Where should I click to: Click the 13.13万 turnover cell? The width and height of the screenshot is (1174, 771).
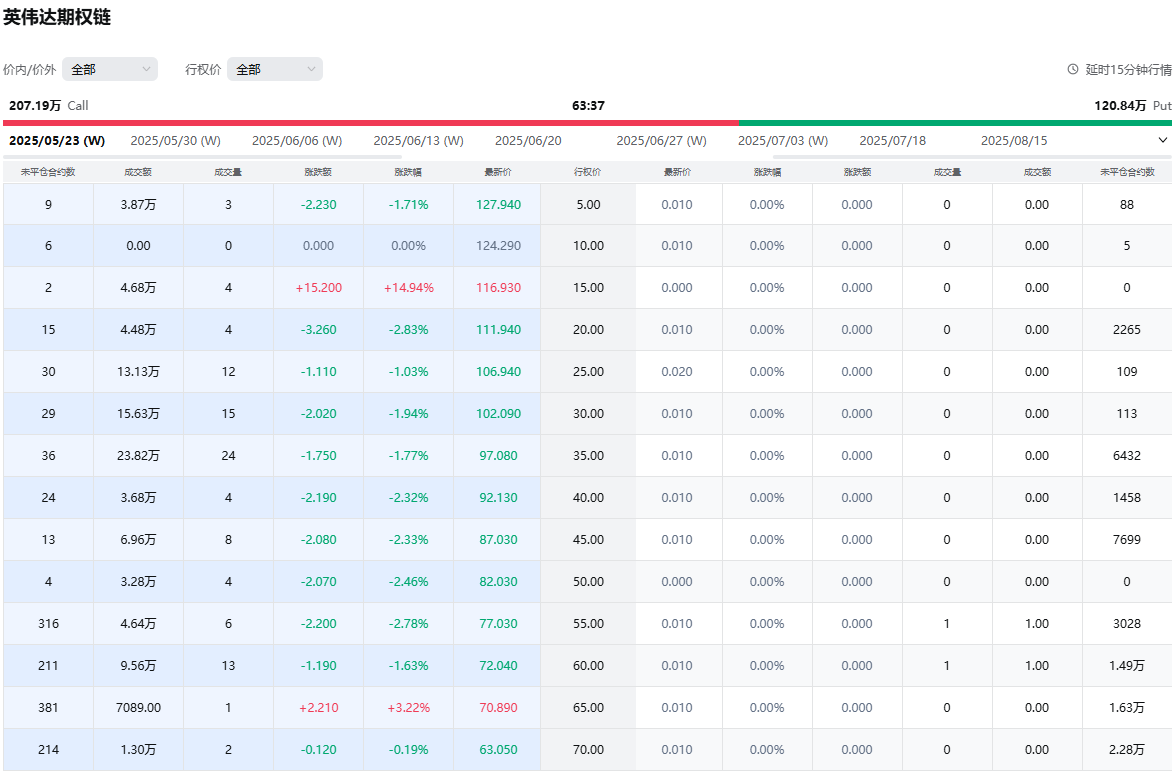(138, 371)
